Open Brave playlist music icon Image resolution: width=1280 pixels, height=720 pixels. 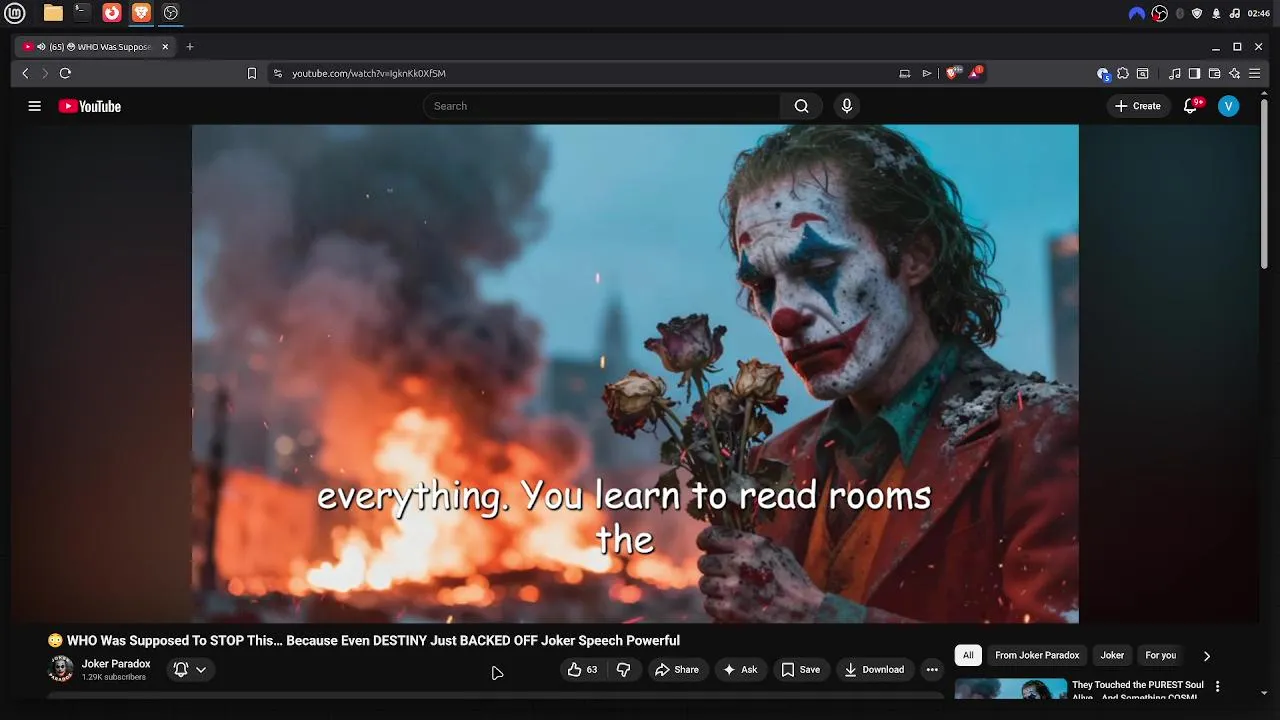(x=1175, y=73)
